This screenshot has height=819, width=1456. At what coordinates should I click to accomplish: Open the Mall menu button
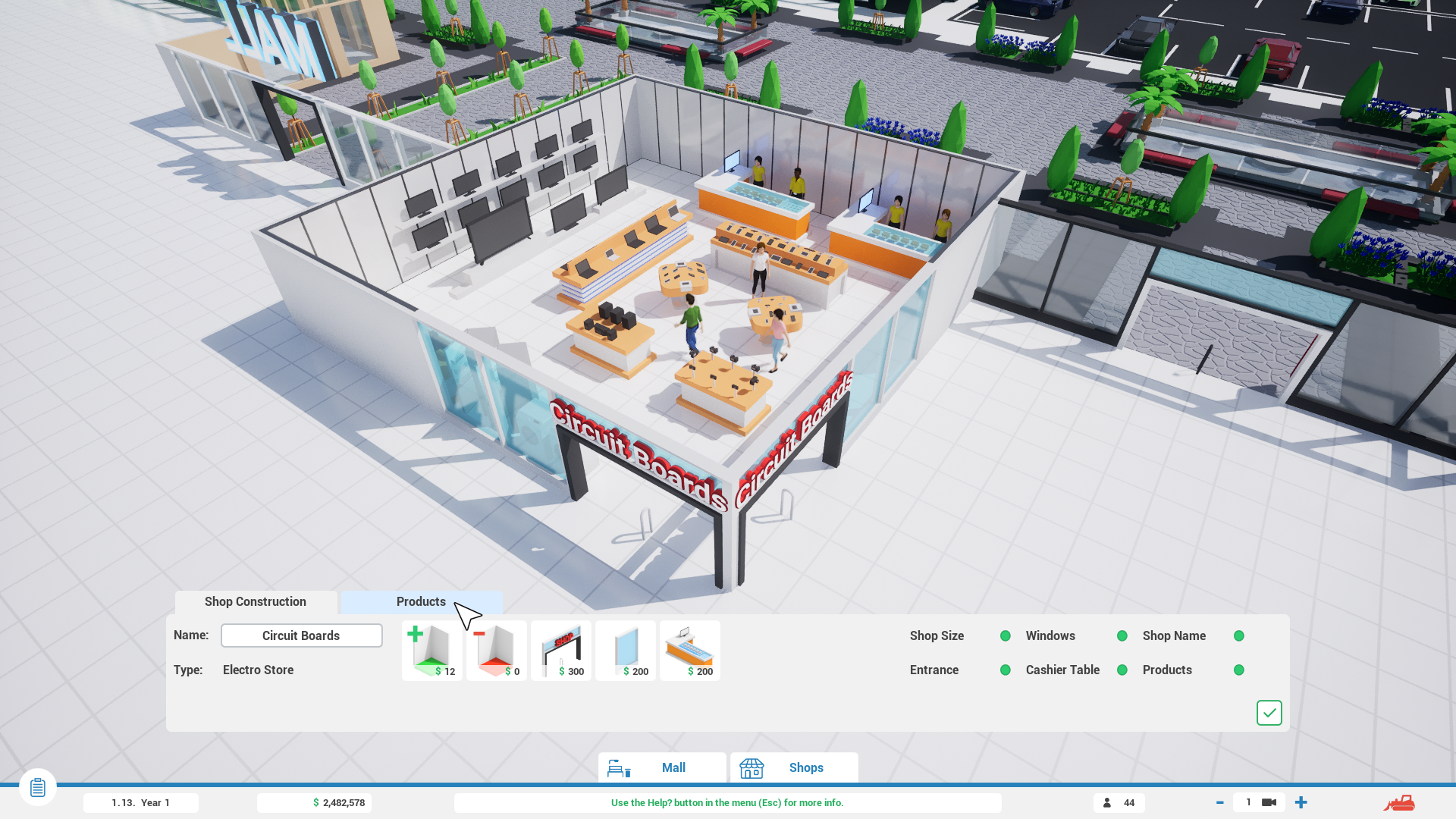click(662, 767)
